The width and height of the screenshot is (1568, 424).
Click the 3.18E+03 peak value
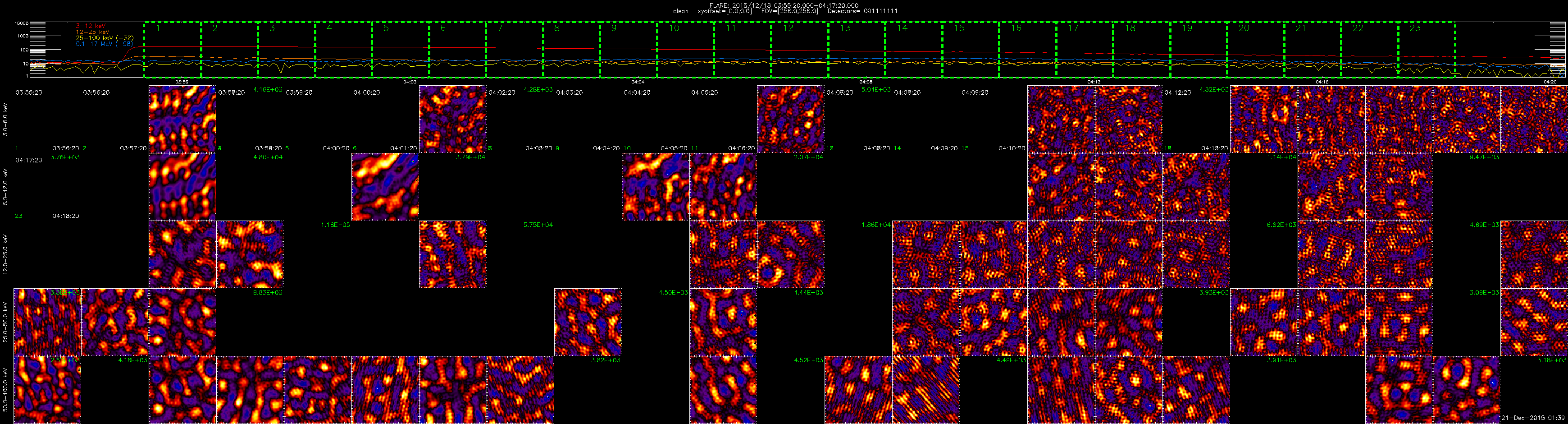tap(1552, 360)
